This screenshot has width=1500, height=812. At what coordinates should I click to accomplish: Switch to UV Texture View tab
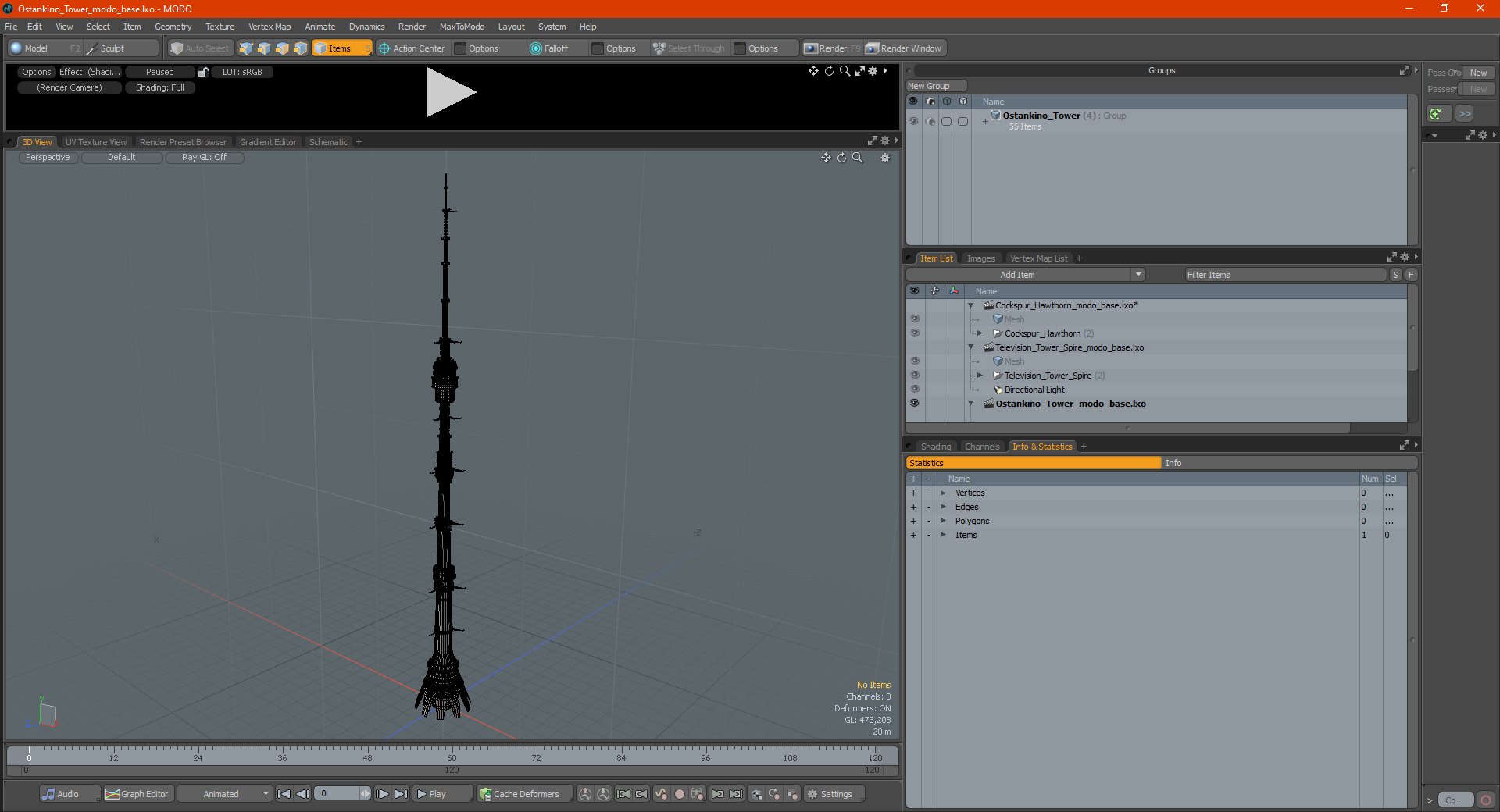coord(96,142)
